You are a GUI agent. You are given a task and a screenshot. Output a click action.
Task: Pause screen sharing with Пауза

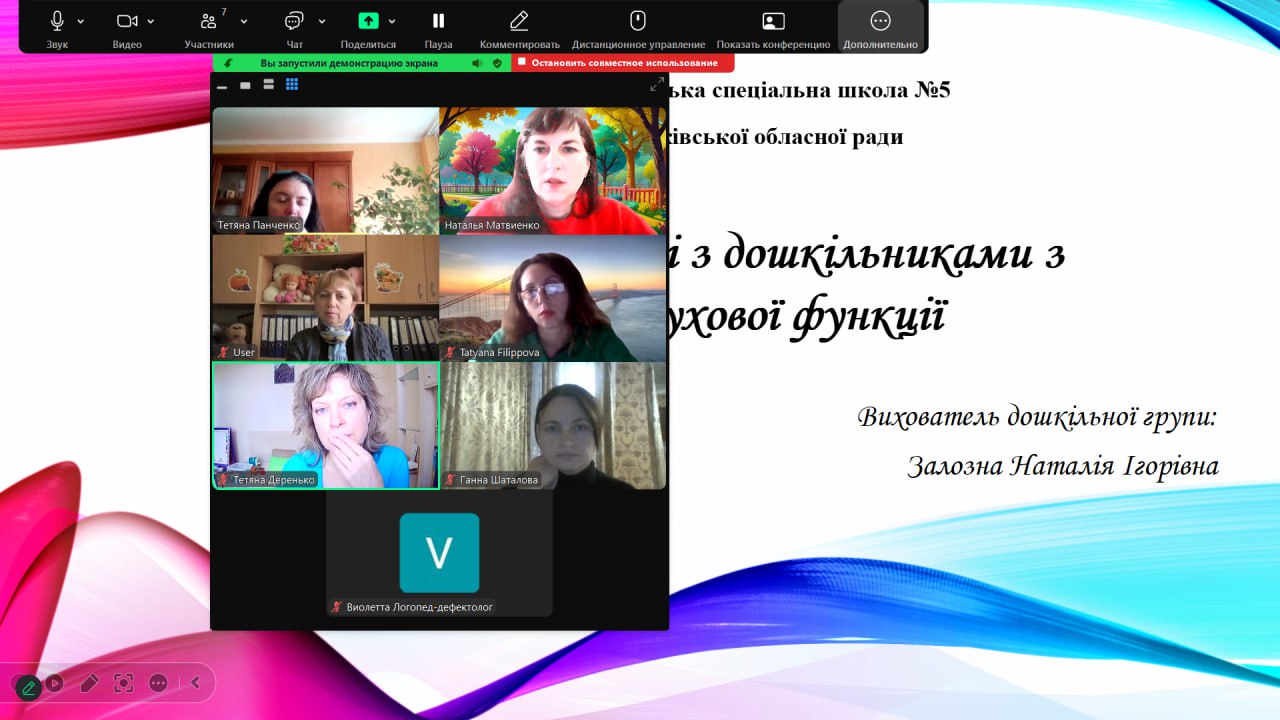pos(438,21)
